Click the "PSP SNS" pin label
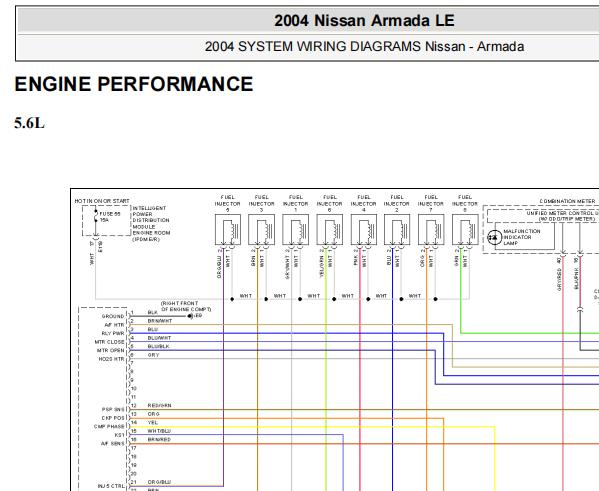599x491 pixels. click(113, 410)
